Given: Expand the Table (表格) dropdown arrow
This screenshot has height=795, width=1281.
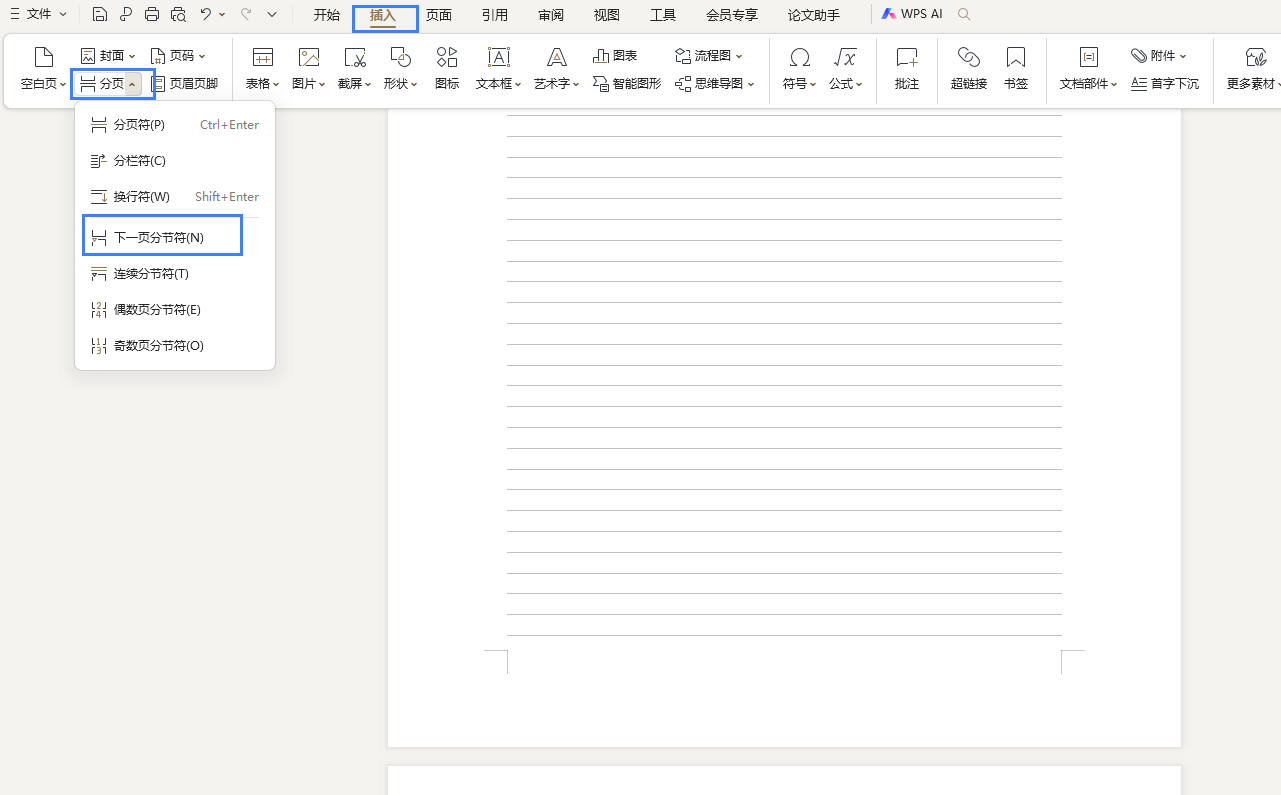Looking at the screenshot, I should tap(276, 84).
